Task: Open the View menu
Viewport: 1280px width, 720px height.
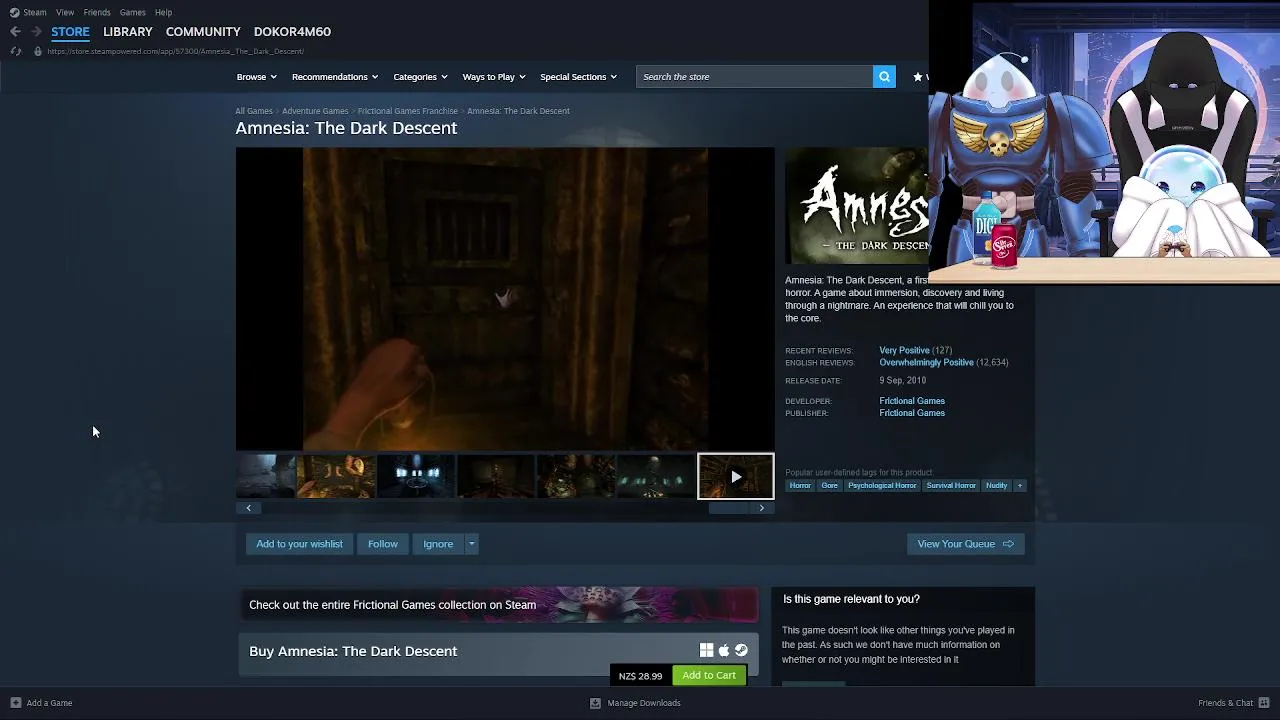Action: (x=65, y=12)
